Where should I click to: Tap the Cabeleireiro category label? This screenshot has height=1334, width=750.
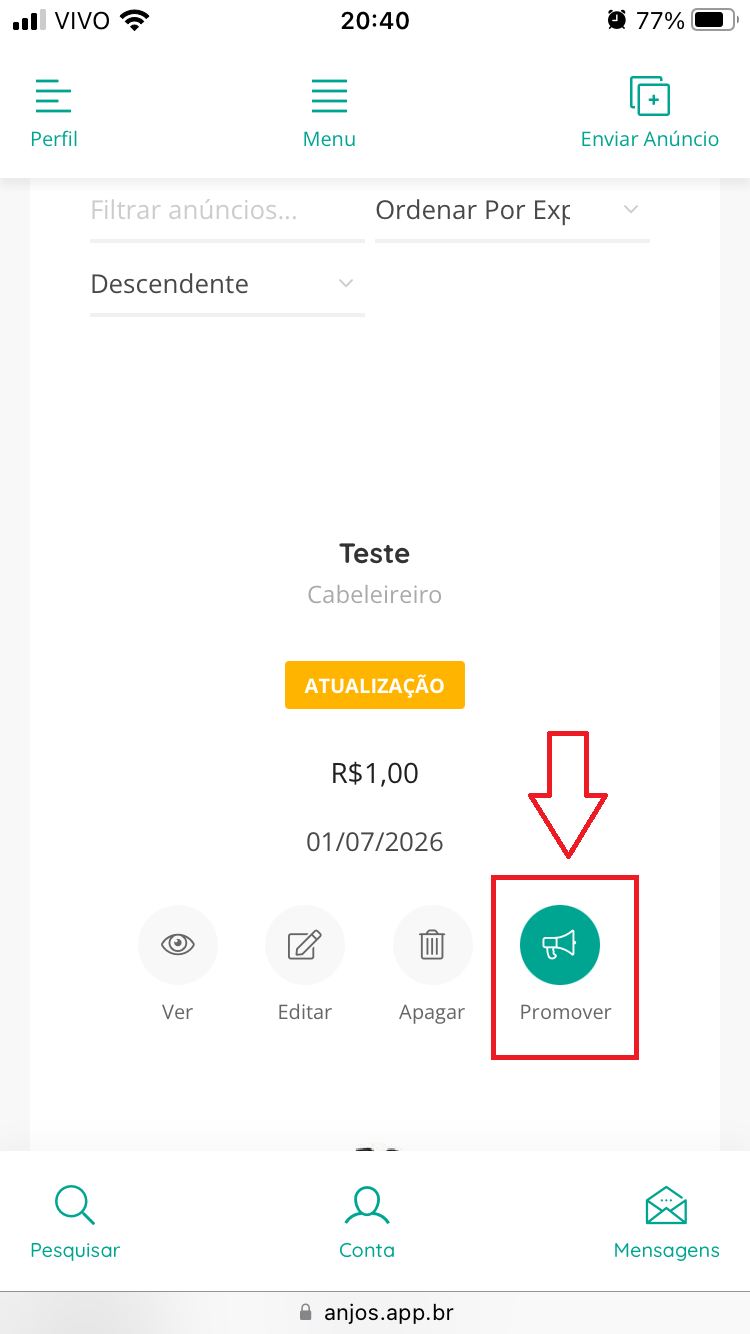[x=375, y=595]
